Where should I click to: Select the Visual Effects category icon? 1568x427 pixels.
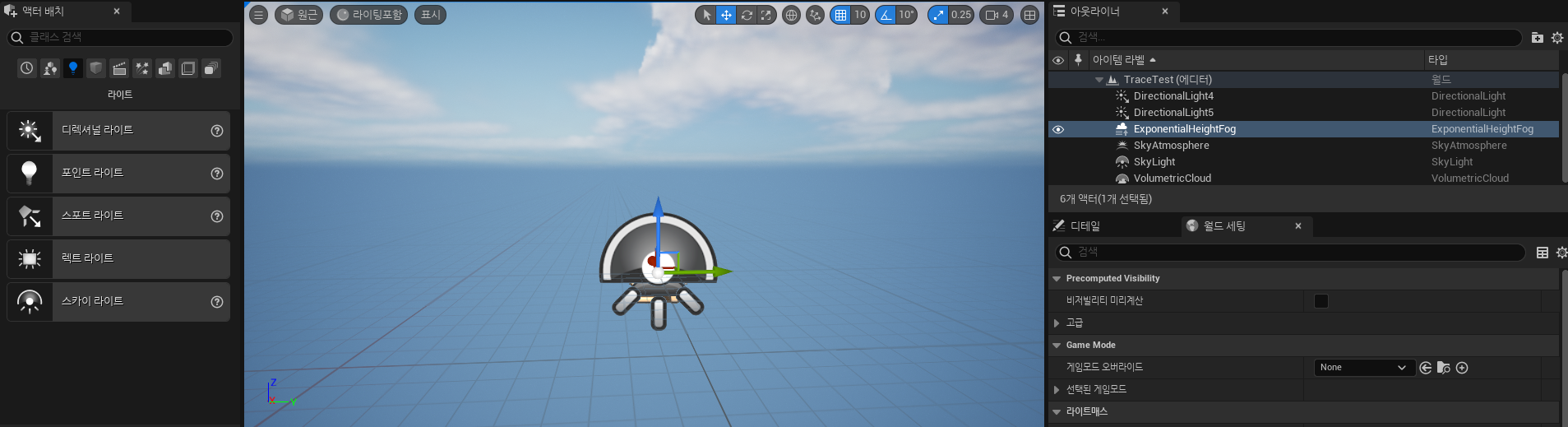142,68
